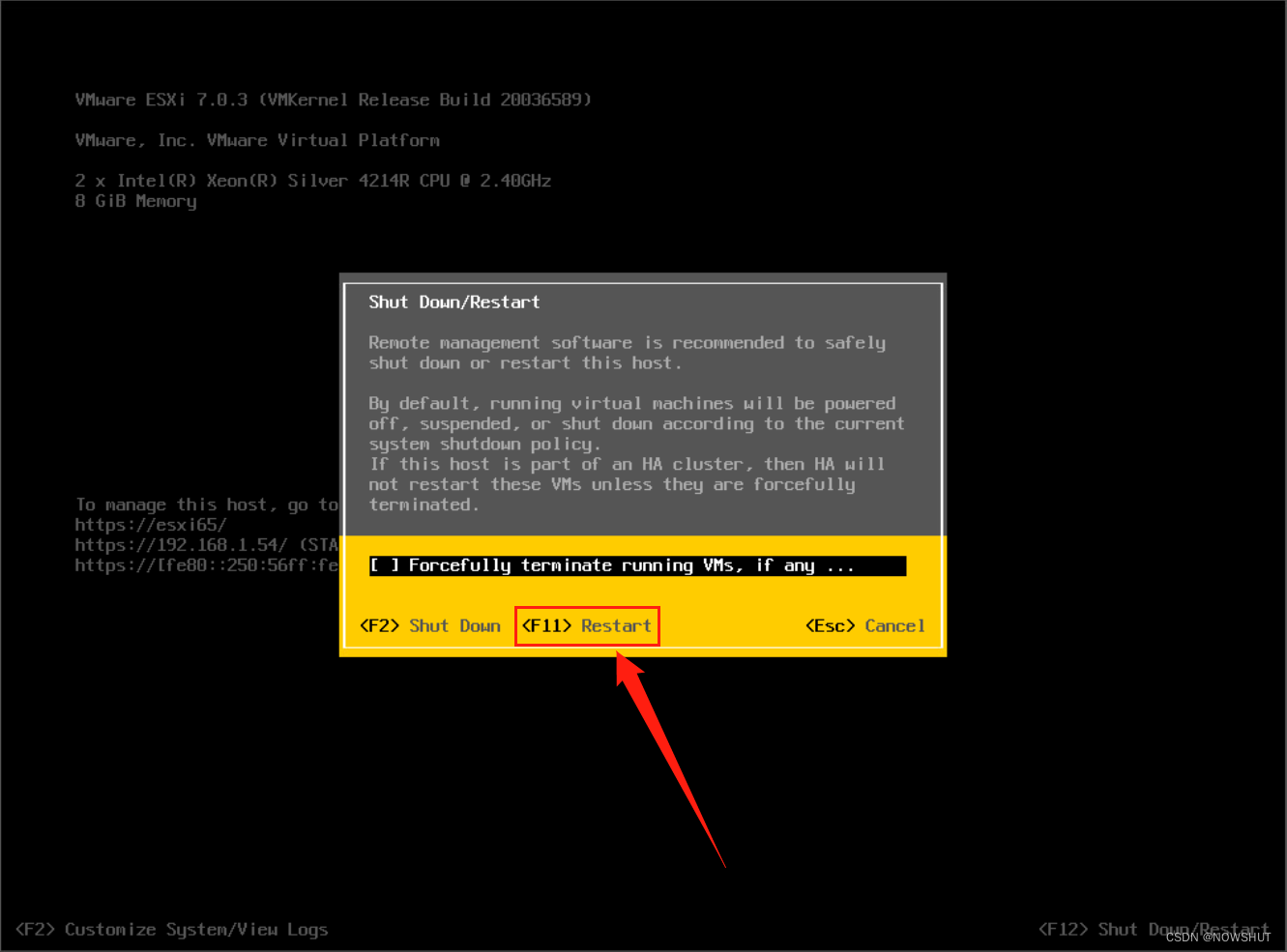Click the F12 Shut Down/Restart footer option
The width and height of the screenshot is (1287, 952).
click(1154, 929)
